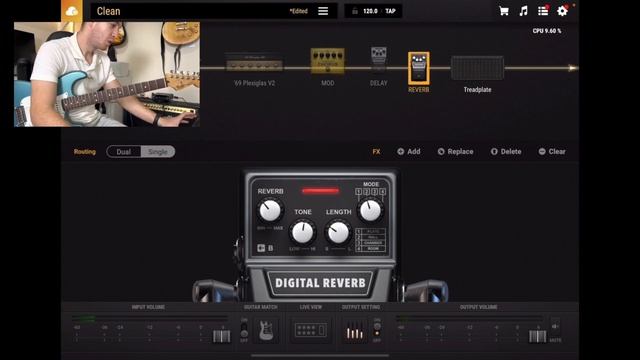640x360 pixels.
Task: Open the list icon in top bar
Action: pyautogui.click(x=543, y=11)
